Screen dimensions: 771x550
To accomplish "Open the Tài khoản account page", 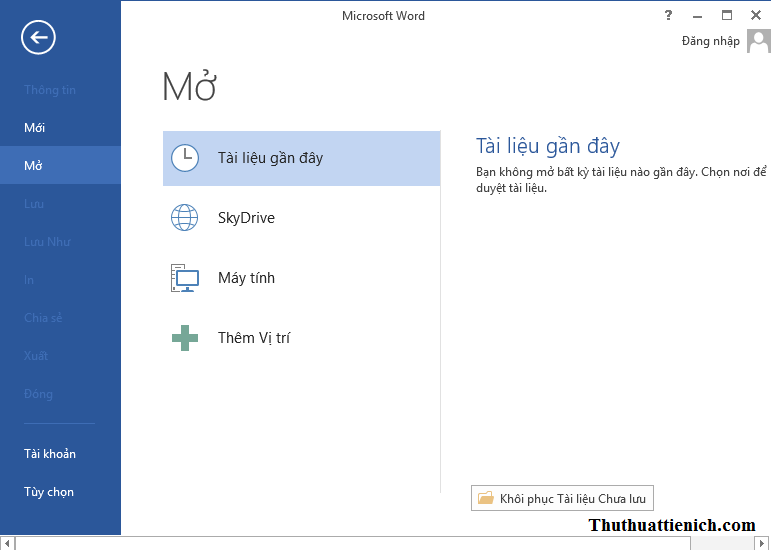I will 50,454.
